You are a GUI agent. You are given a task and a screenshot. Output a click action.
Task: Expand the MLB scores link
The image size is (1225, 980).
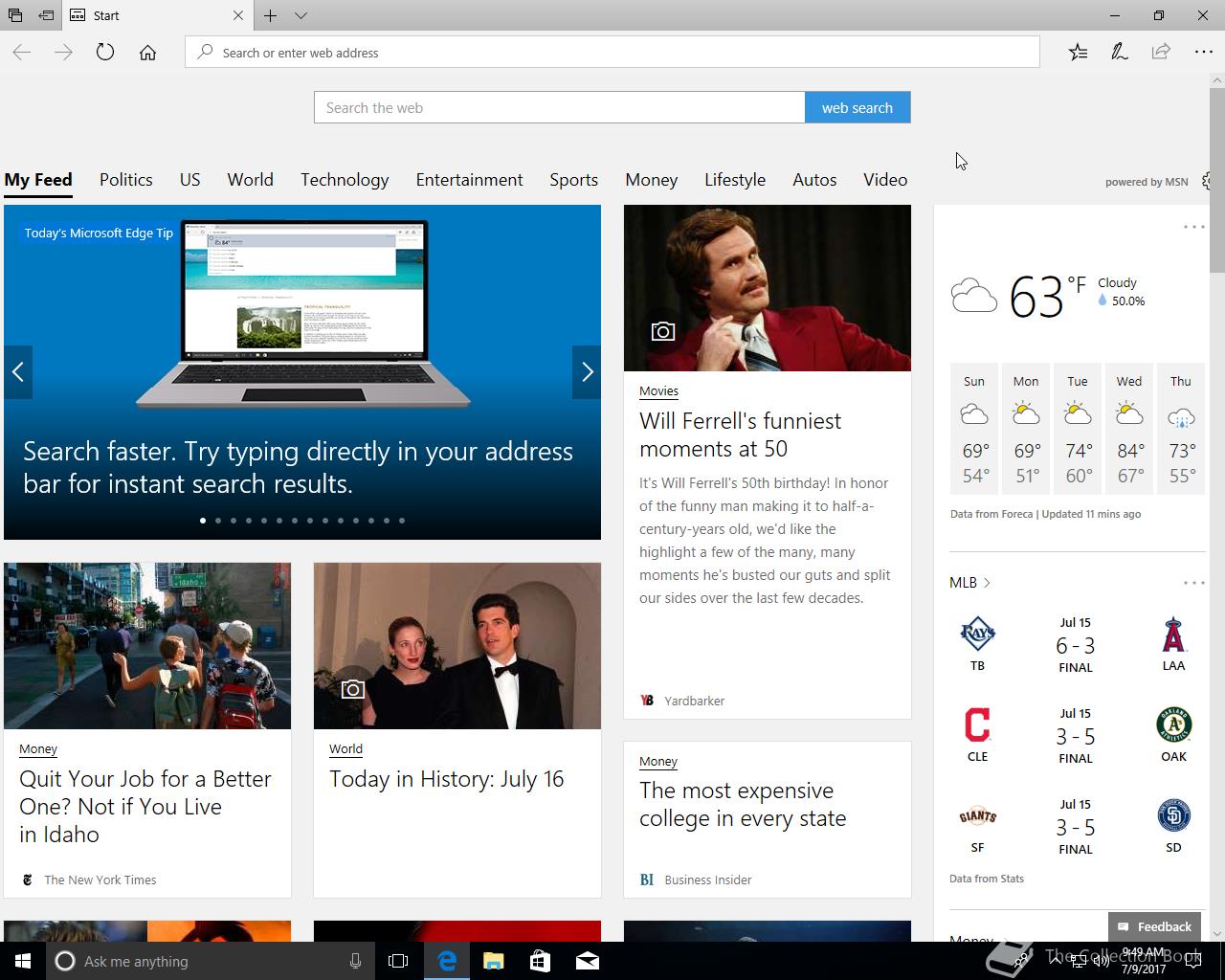coord(969,582)
